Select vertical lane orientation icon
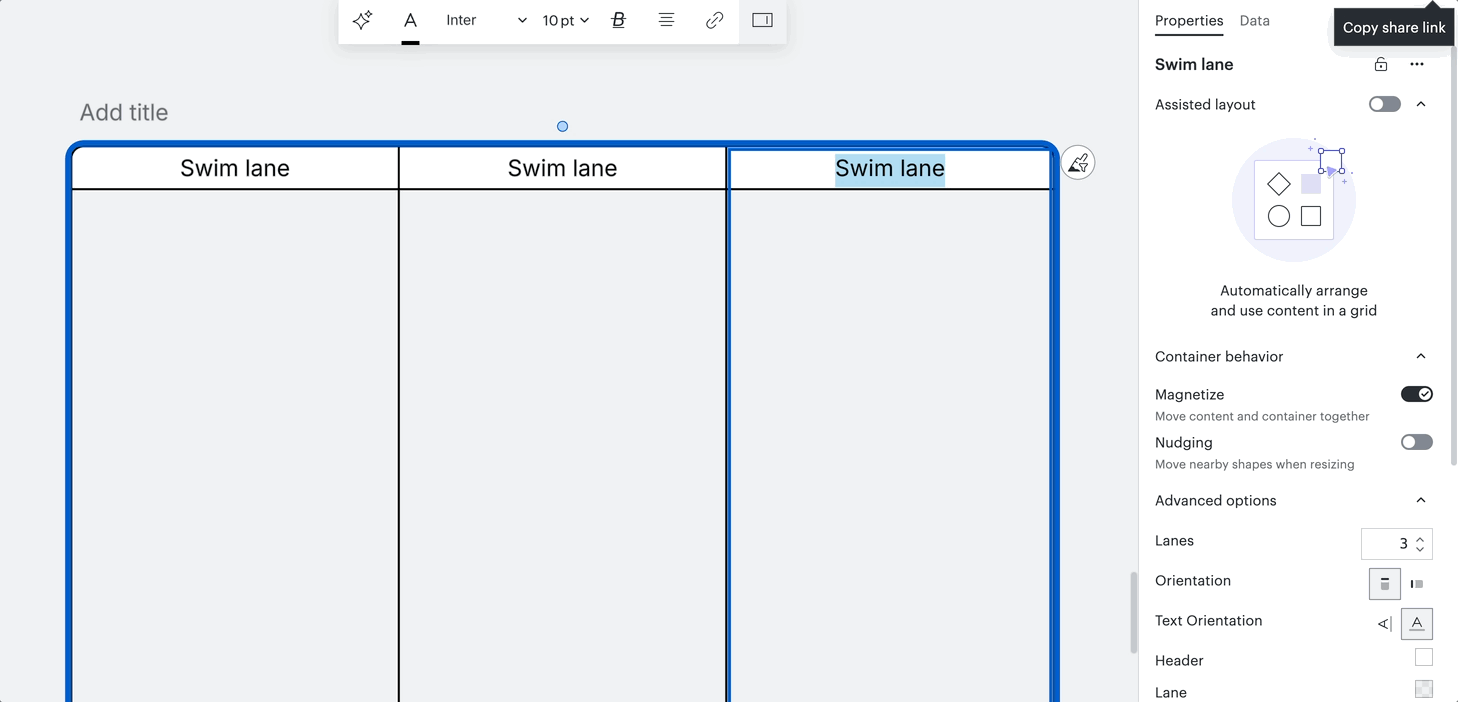This screenshot has height=702, width=1458. click(x=1385, y=584)
